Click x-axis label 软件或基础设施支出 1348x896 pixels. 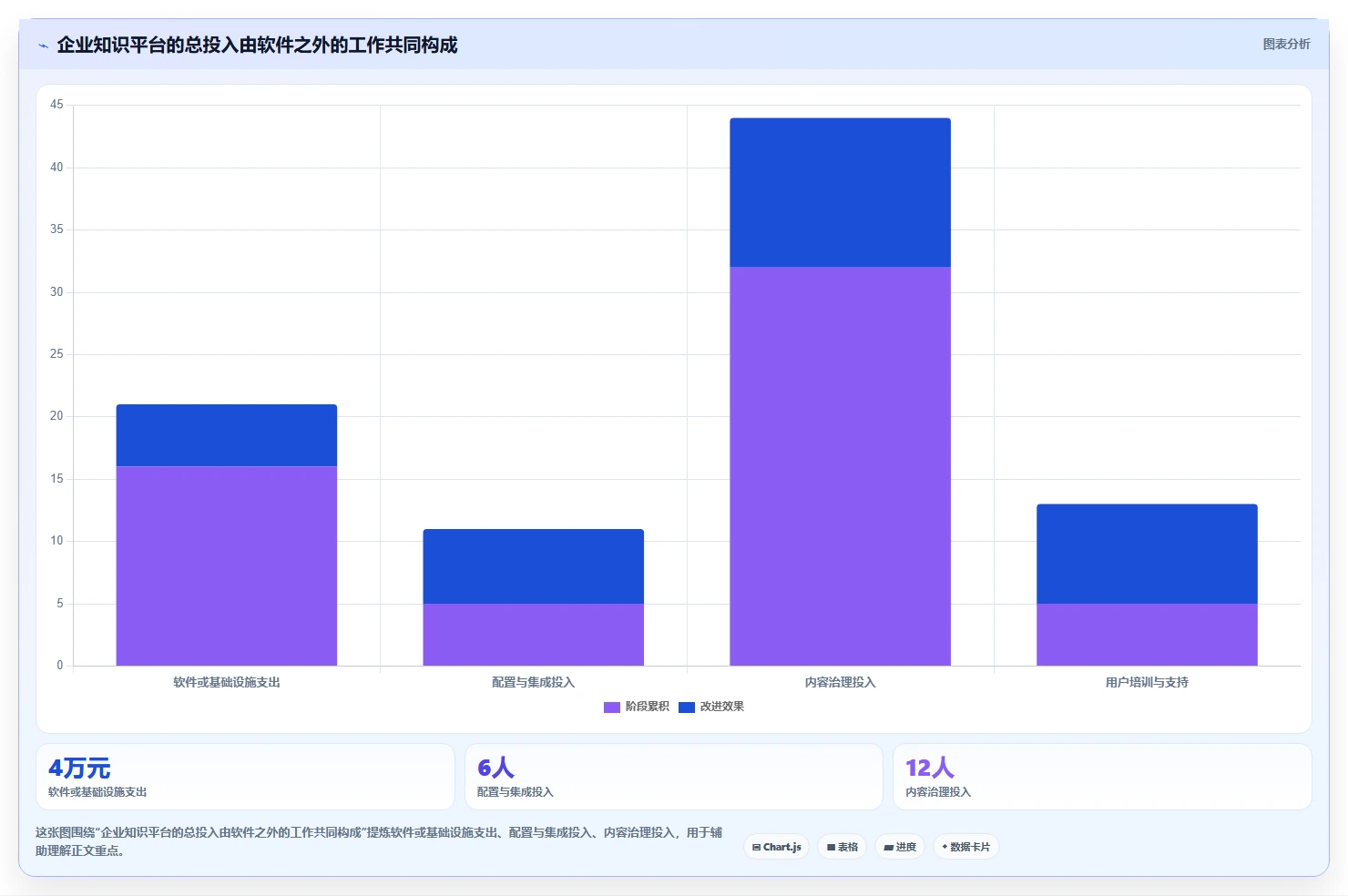pyautogui.click(x=227, y=682)
